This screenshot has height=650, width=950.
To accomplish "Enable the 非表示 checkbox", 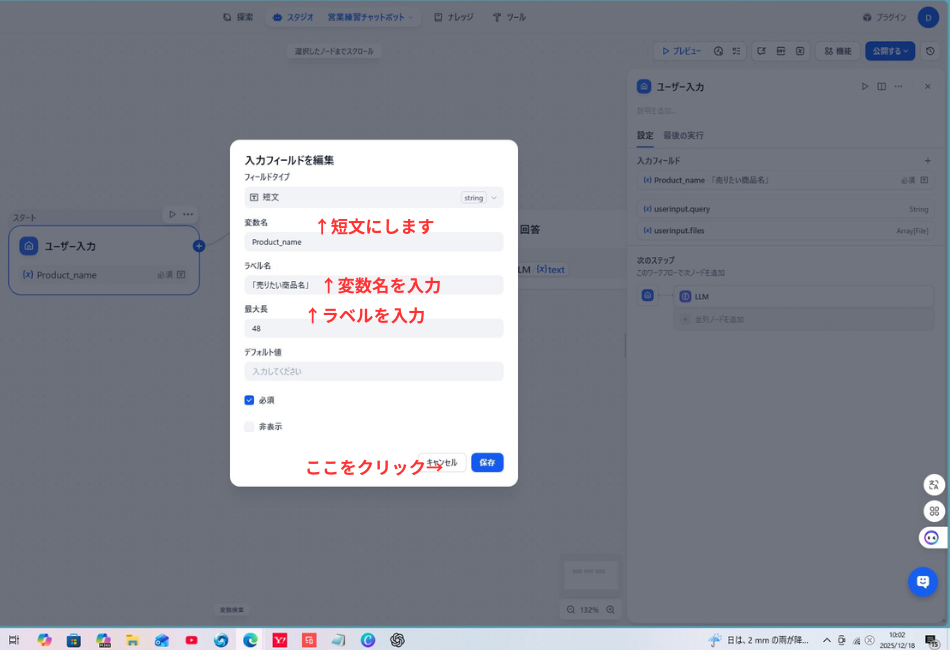I will [x=249, y=426].
